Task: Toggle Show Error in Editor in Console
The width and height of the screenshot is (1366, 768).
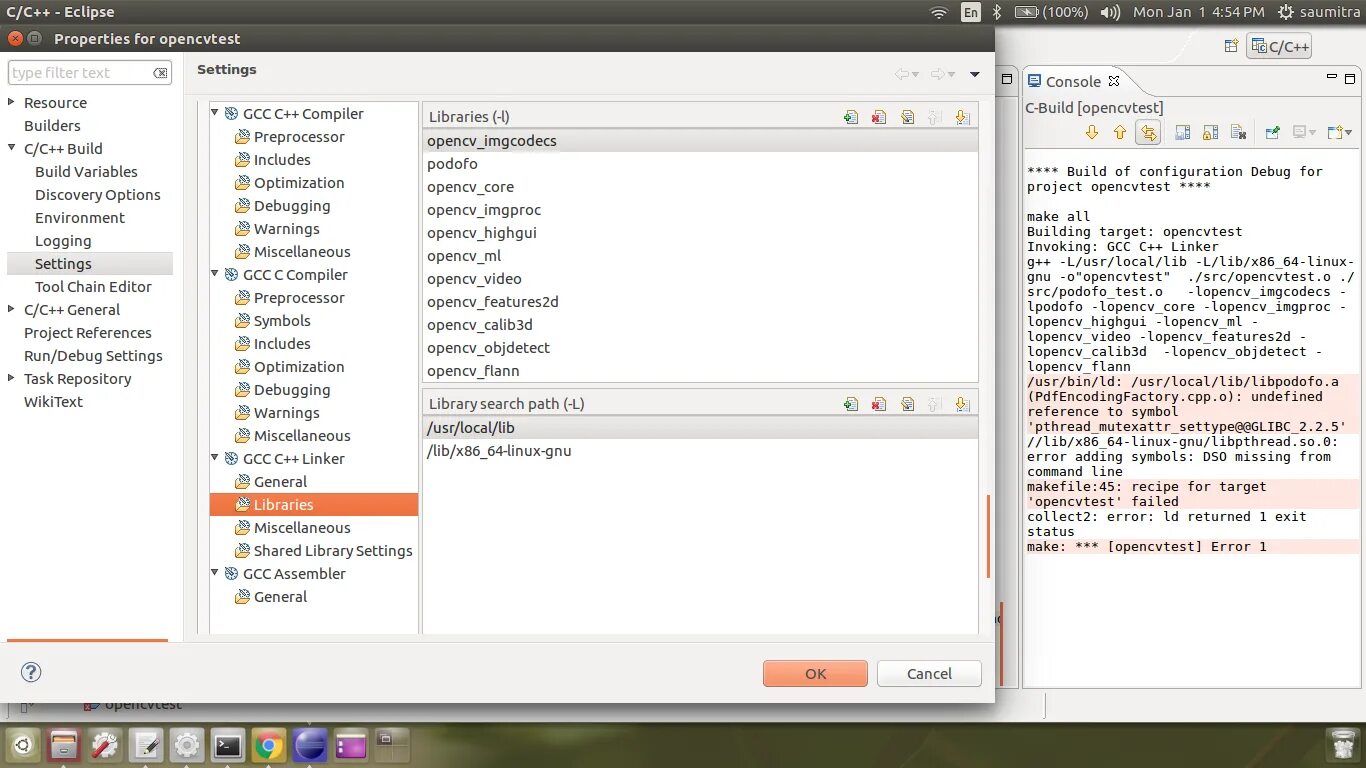Action: 1148,132
